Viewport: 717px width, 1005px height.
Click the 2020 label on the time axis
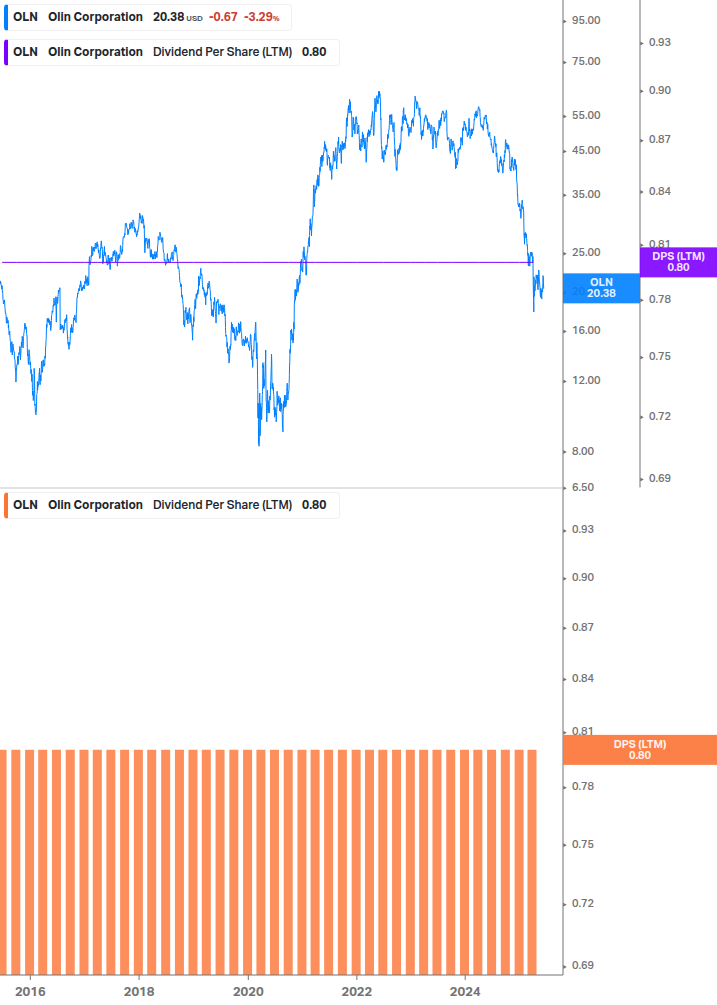click(248, 992)
